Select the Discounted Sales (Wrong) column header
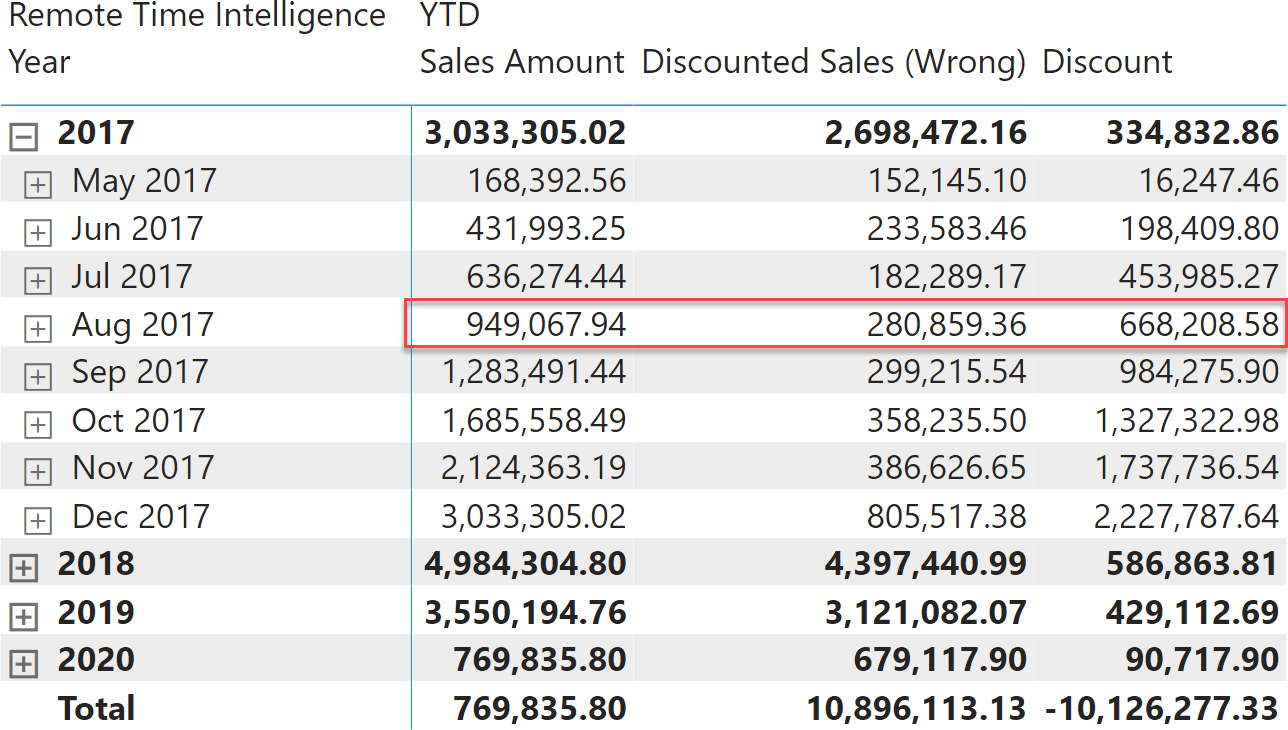Image resolution: width=1288 pixels, height=730 pixels. coord(834,62)
